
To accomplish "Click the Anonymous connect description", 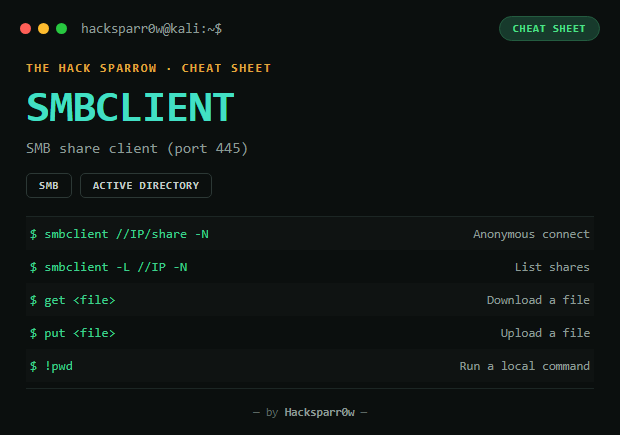I will point(531,234).
